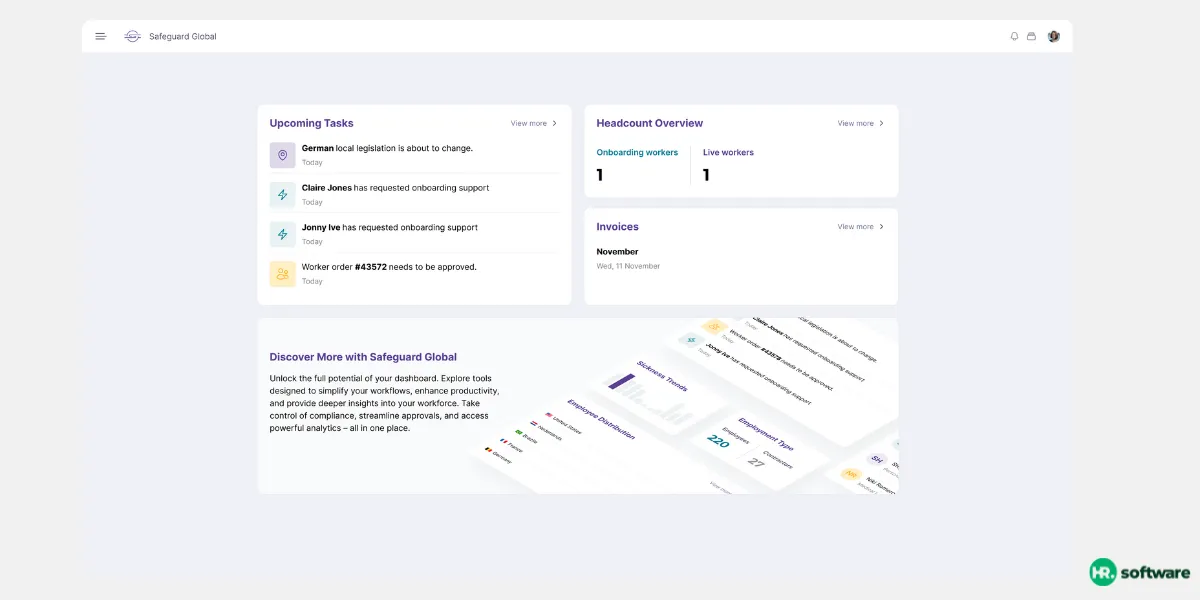This screenshot has height=600, width=1200.
Task: Open Worker order #43572 approval task
Action: [414, 274]
